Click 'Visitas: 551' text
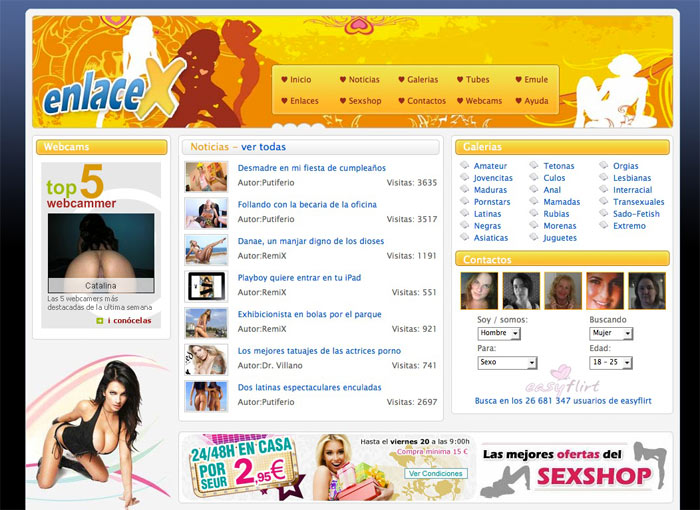The width and height of the screenshot is (700, 510). click(414, 293)
